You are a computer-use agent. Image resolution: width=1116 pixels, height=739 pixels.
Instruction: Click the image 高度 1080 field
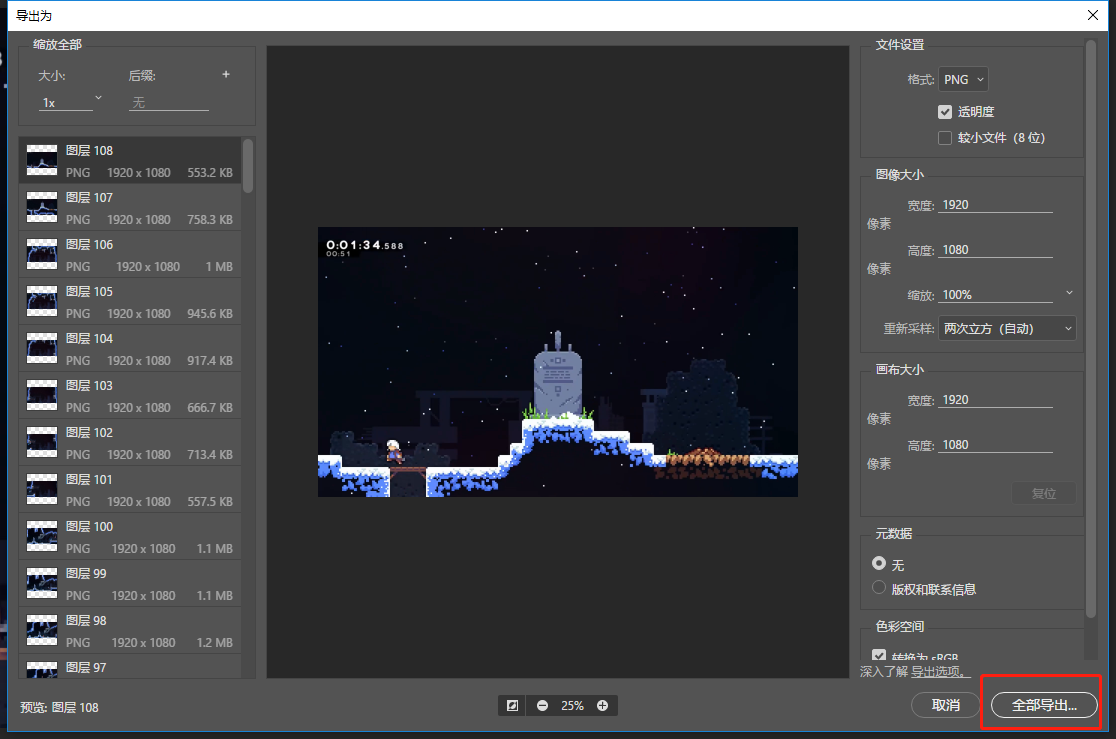click(995, 250)
